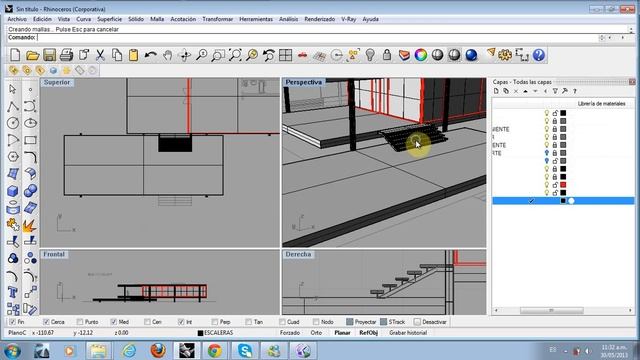640x360 pixels.
Task: Open options with the gear icon
Action: click(x=505, y=55)
